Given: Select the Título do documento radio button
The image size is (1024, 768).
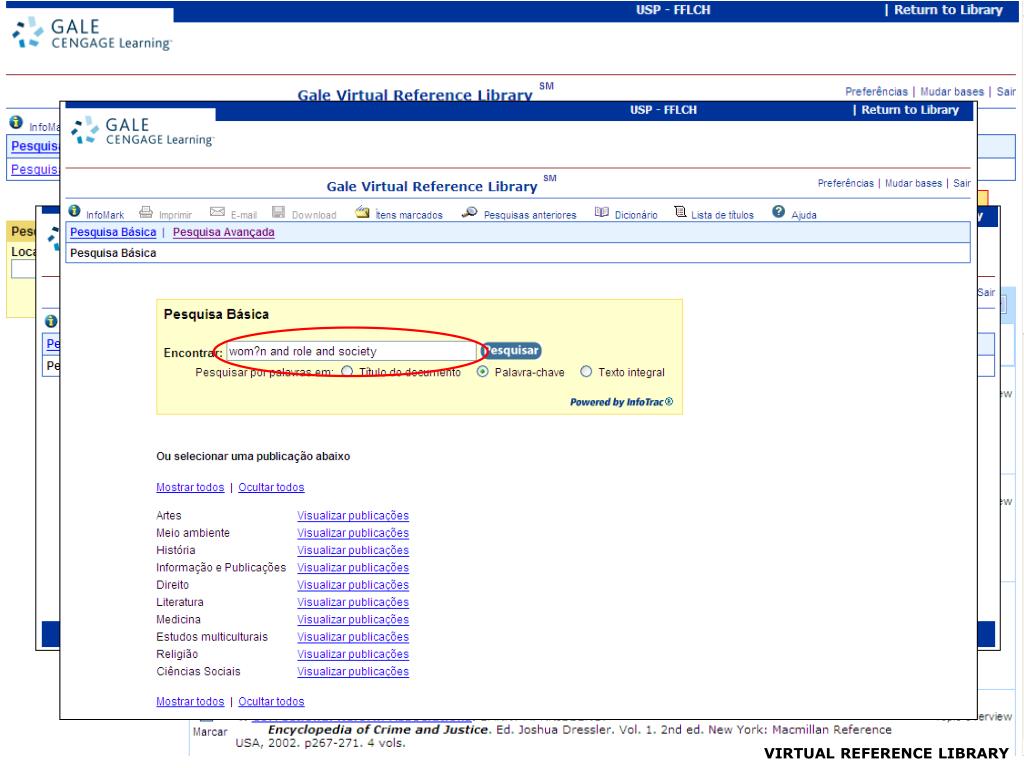Looking at the screenshot, I should point(347,371).
